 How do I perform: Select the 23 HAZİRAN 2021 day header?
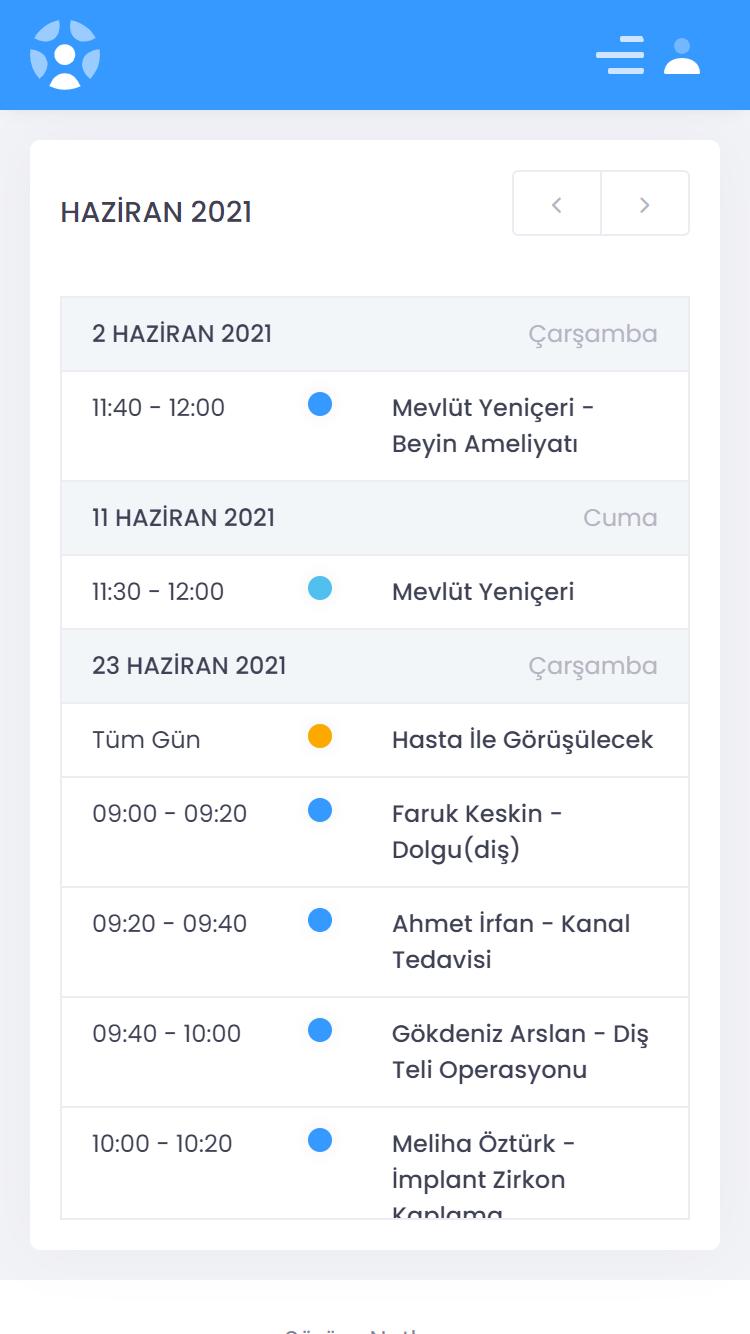click(x=375, y=666)
